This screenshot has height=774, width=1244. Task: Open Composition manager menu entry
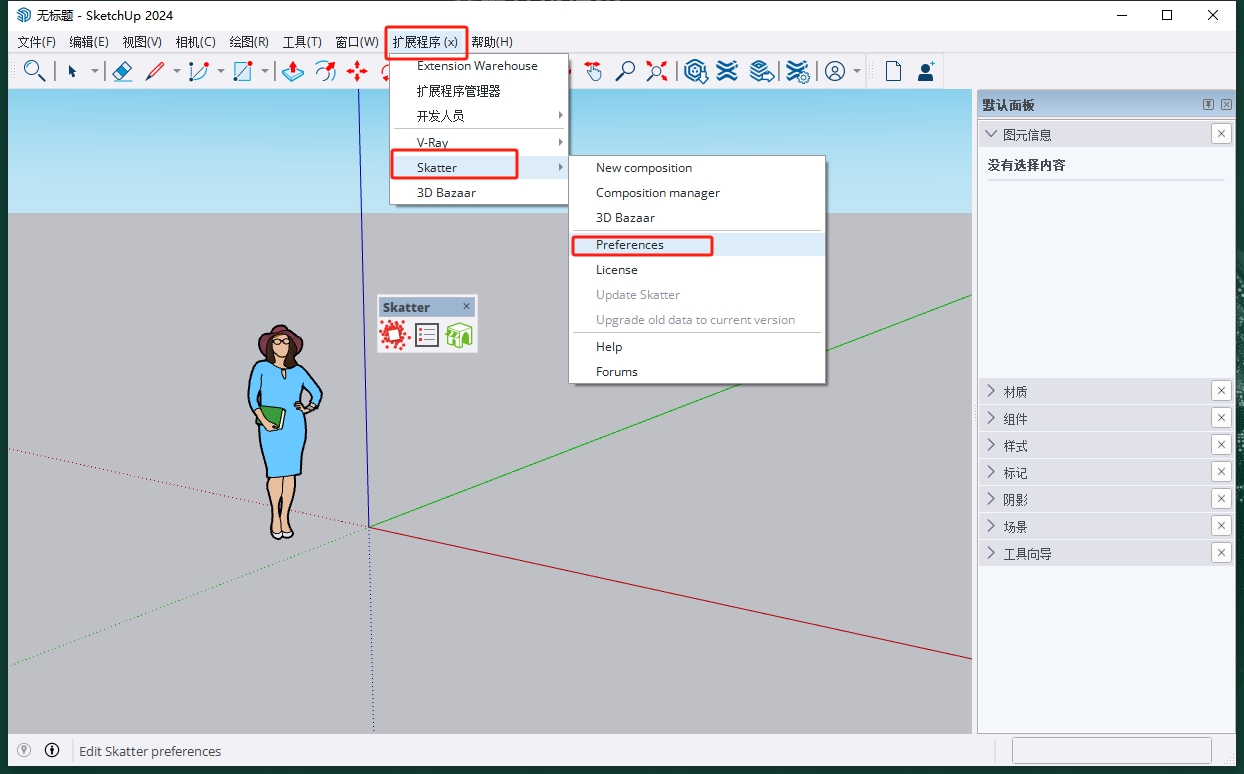coord(697,193)
